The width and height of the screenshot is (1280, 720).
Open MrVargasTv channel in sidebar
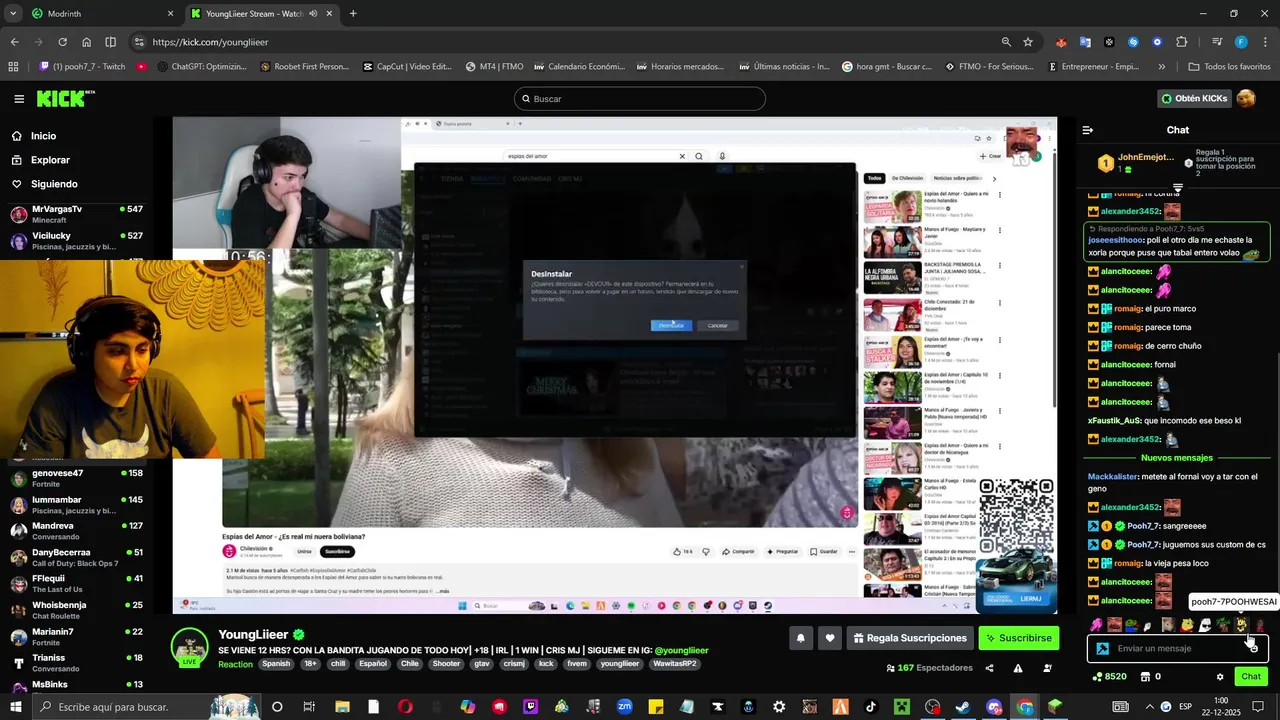[x=76, y=214]
